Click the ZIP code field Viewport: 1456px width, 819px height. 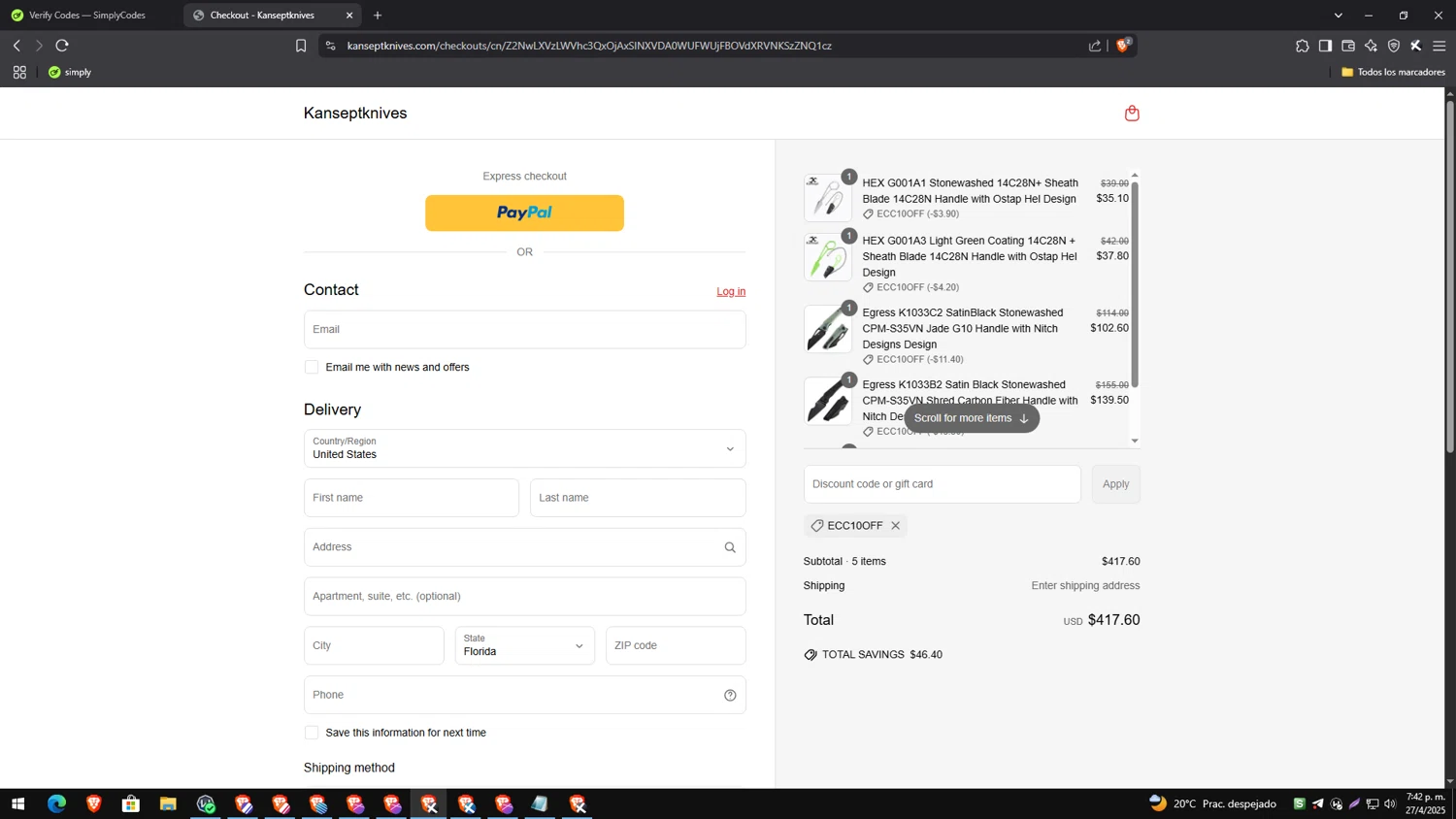[x=676, y=645]
